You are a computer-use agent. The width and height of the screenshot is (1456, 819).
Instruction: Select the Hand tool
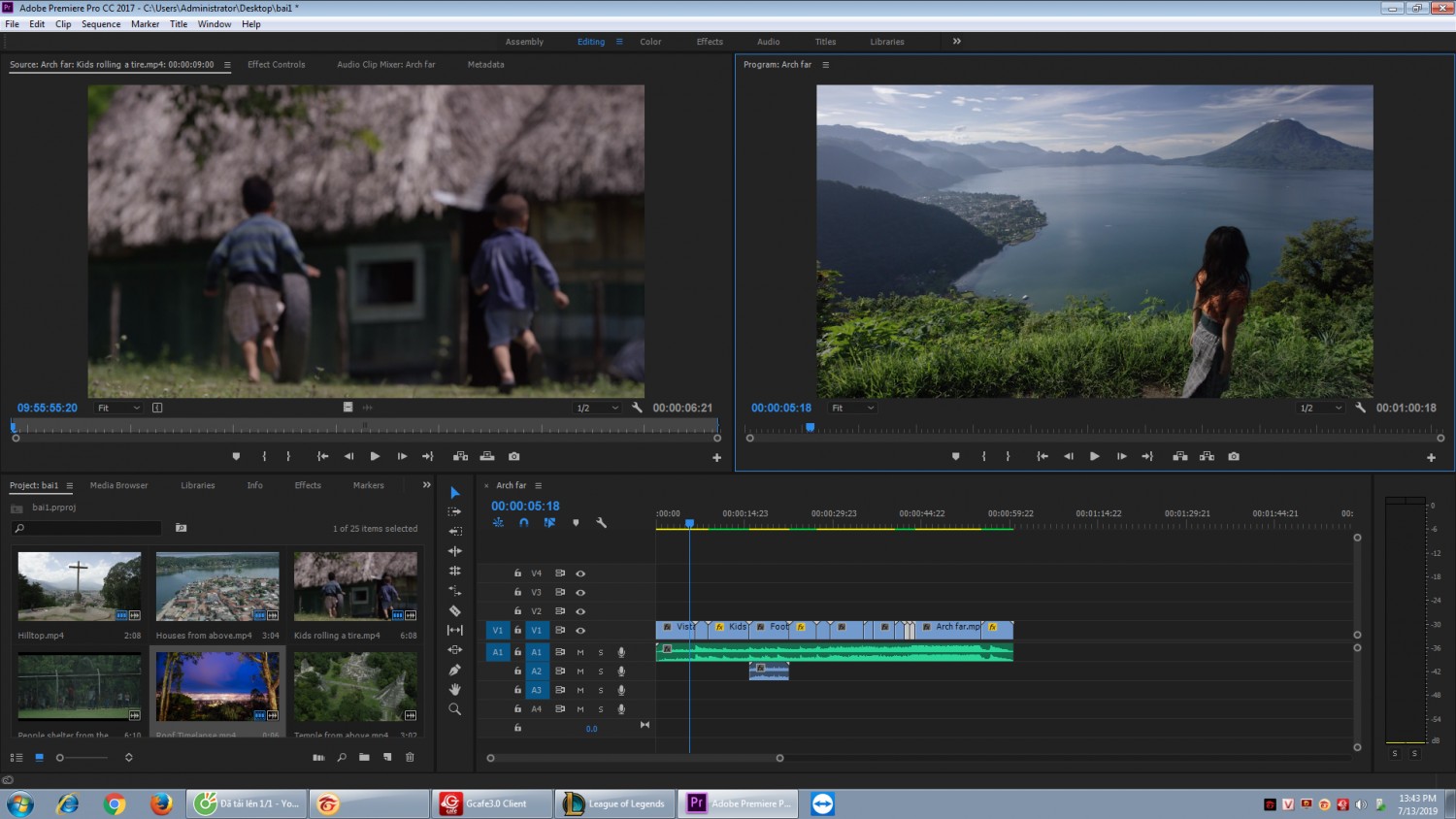pos(454,689)
